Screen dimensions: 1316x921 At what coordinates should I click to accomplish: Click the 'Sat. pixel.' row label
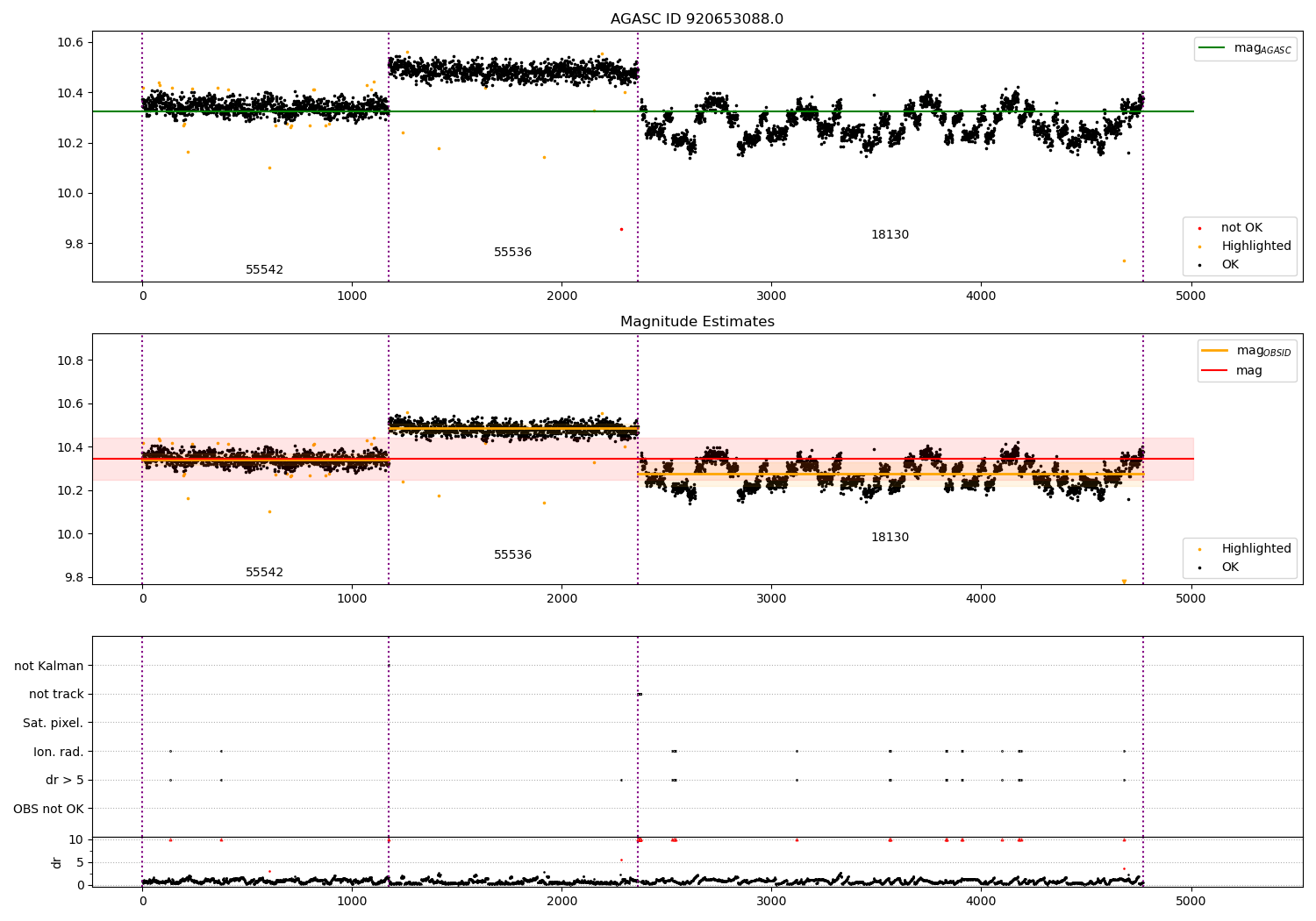[54, 724]
